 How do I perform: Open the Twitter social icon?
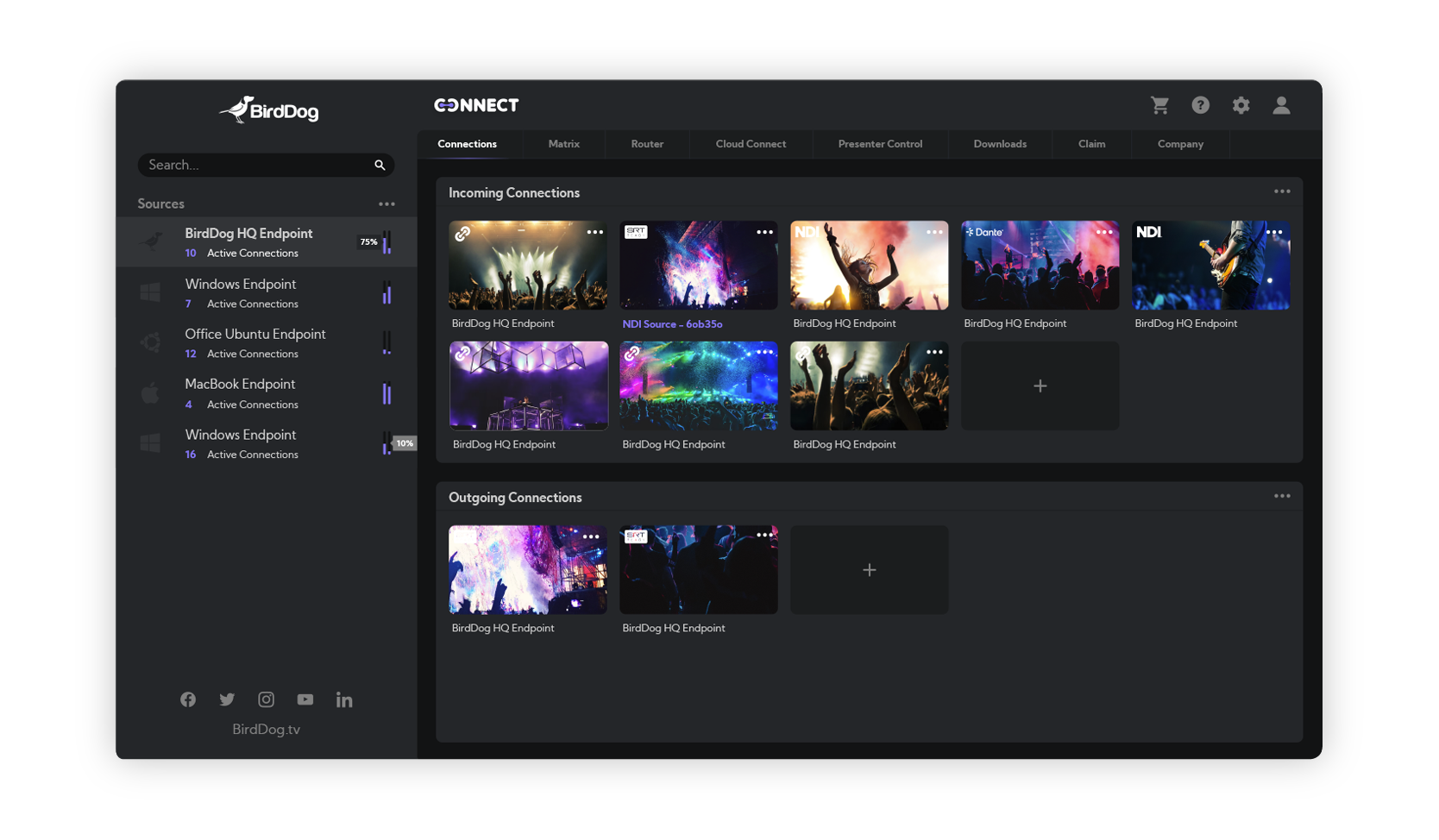pos(227,699)
